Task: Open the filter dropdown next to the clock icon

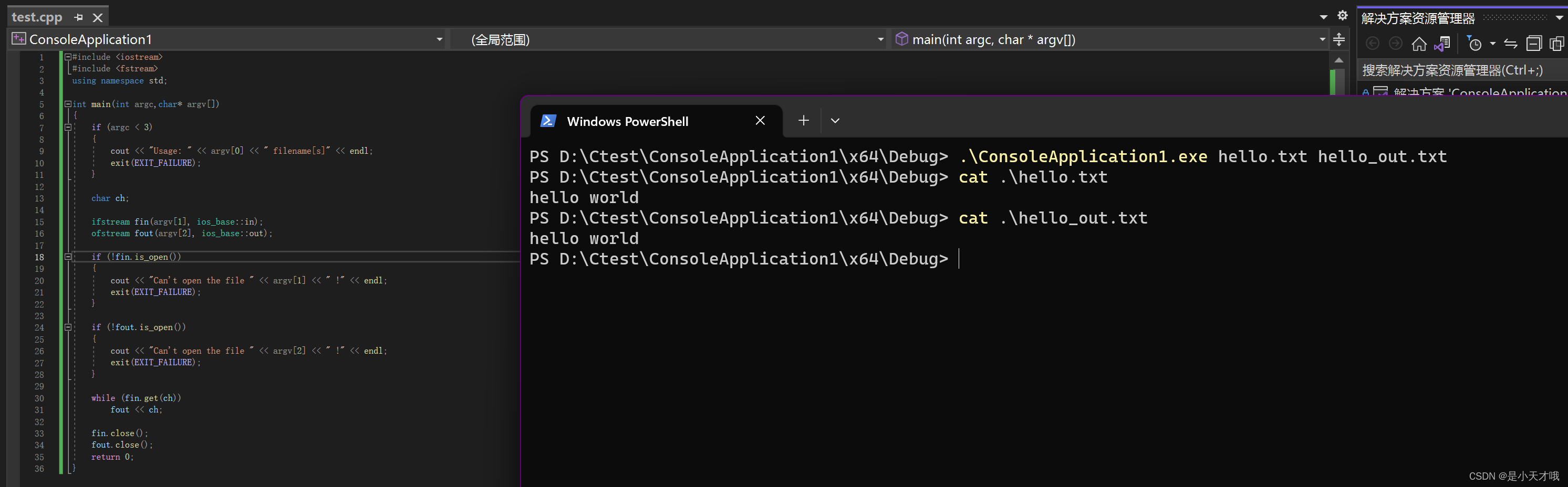Action: pyautogui.click(x=1493, y=43)
